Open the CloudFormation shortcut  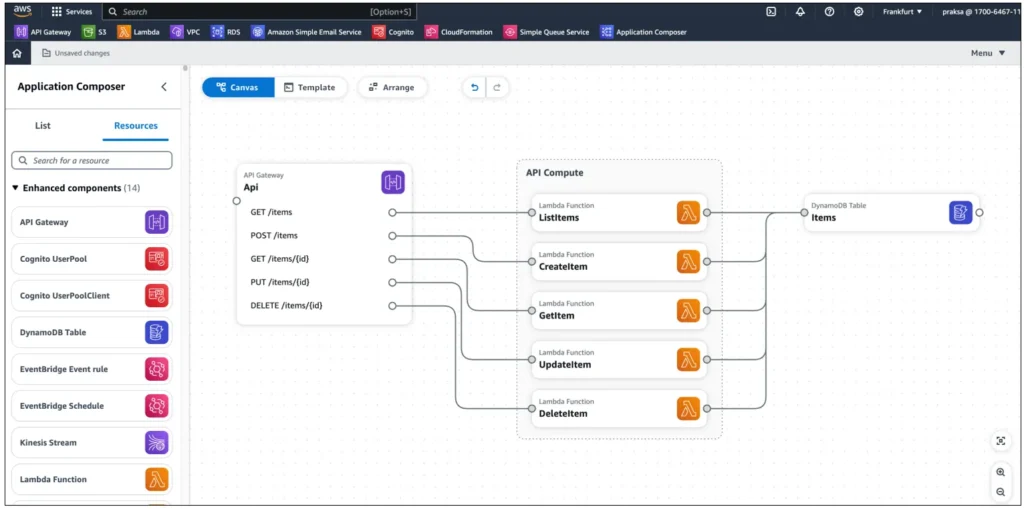pyautogui.click(x=458, y=31)
